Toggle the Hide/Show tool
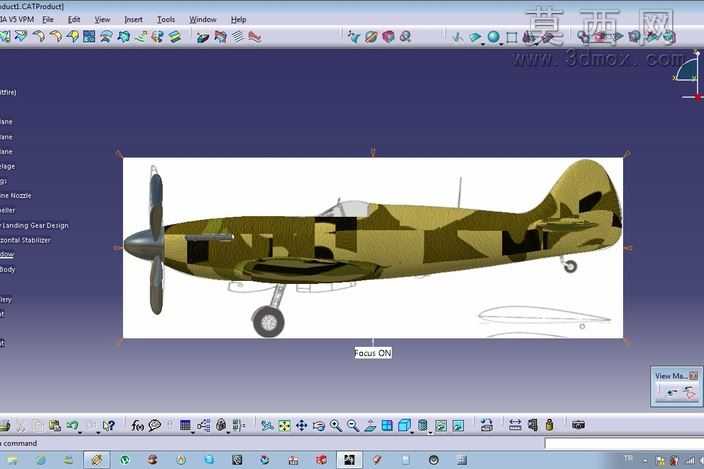Screen dimensions: 704x469 pos(441,425)
